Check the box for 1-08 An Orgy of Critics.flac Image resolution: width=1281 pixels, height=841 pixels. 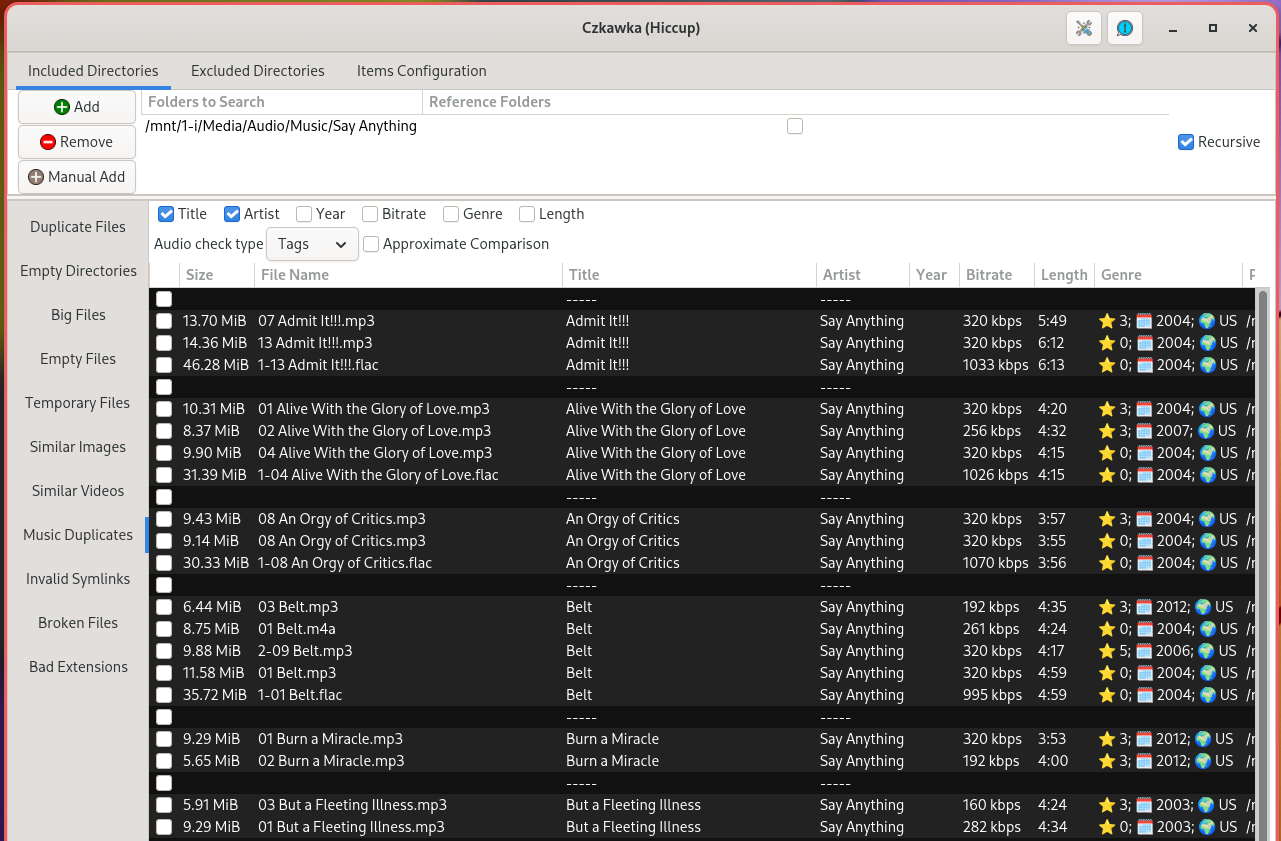tap(164, 563)
